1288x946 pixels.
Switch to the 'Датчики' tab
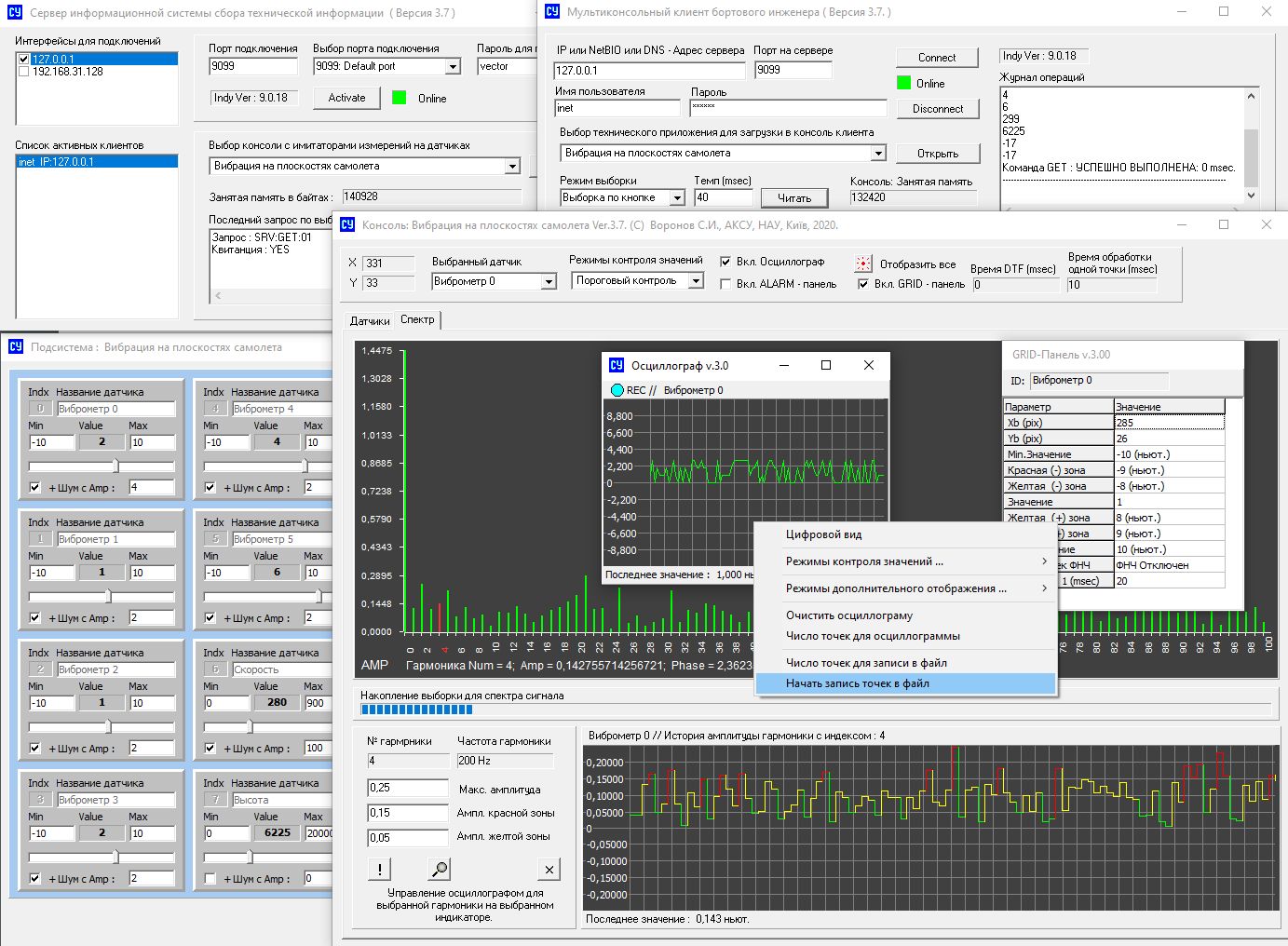pyautogui.click(x=370, y=320)
